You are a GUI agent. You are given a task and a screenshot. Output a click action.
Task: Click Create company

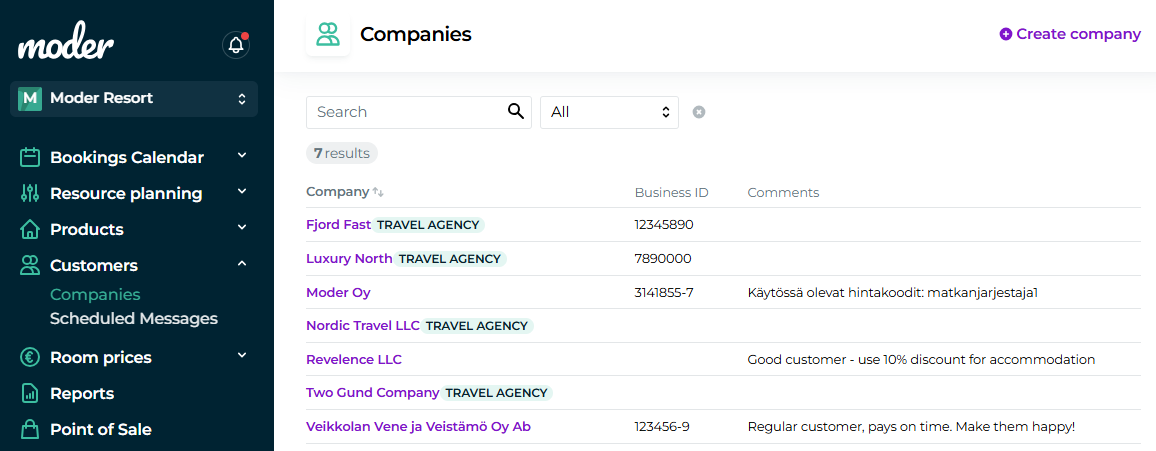pyautogui.click(x=1070, y=34)
